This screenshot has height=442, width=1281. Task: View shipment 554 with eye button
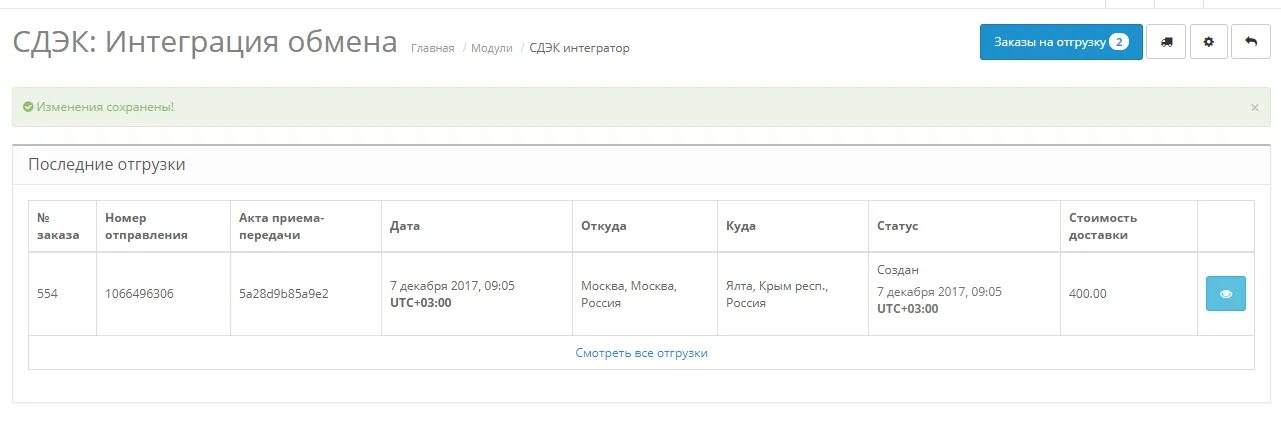(x=1225, y=294)
